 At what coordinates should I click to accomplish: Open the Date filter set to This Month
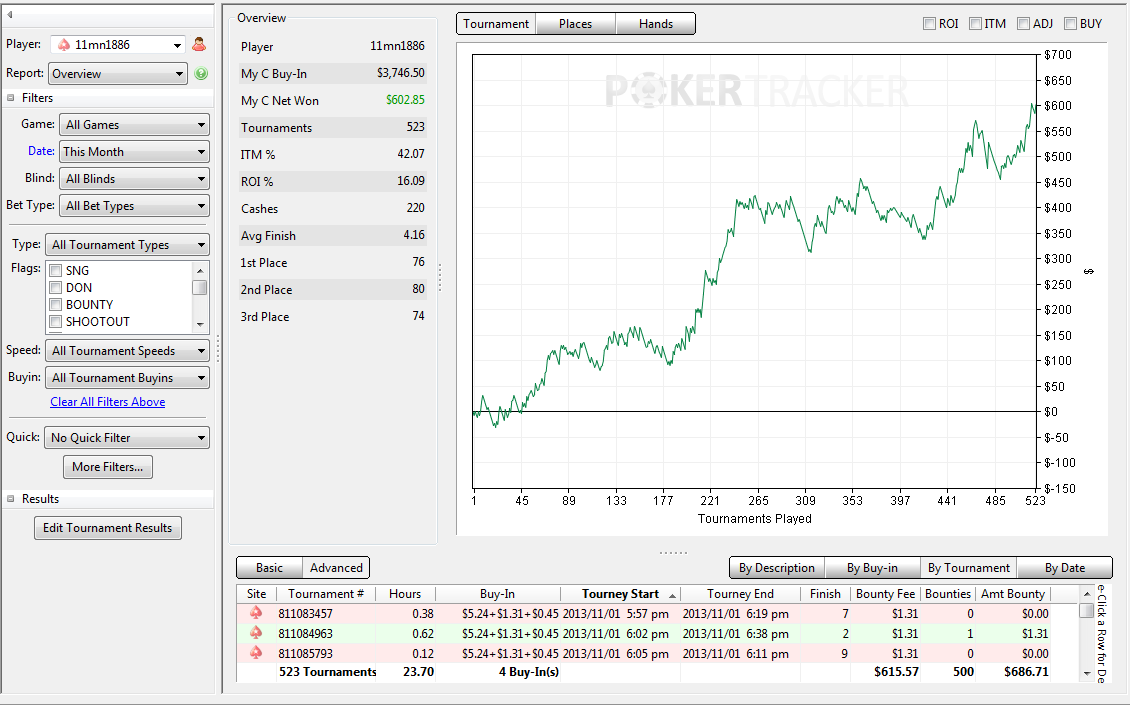[134, 151]
